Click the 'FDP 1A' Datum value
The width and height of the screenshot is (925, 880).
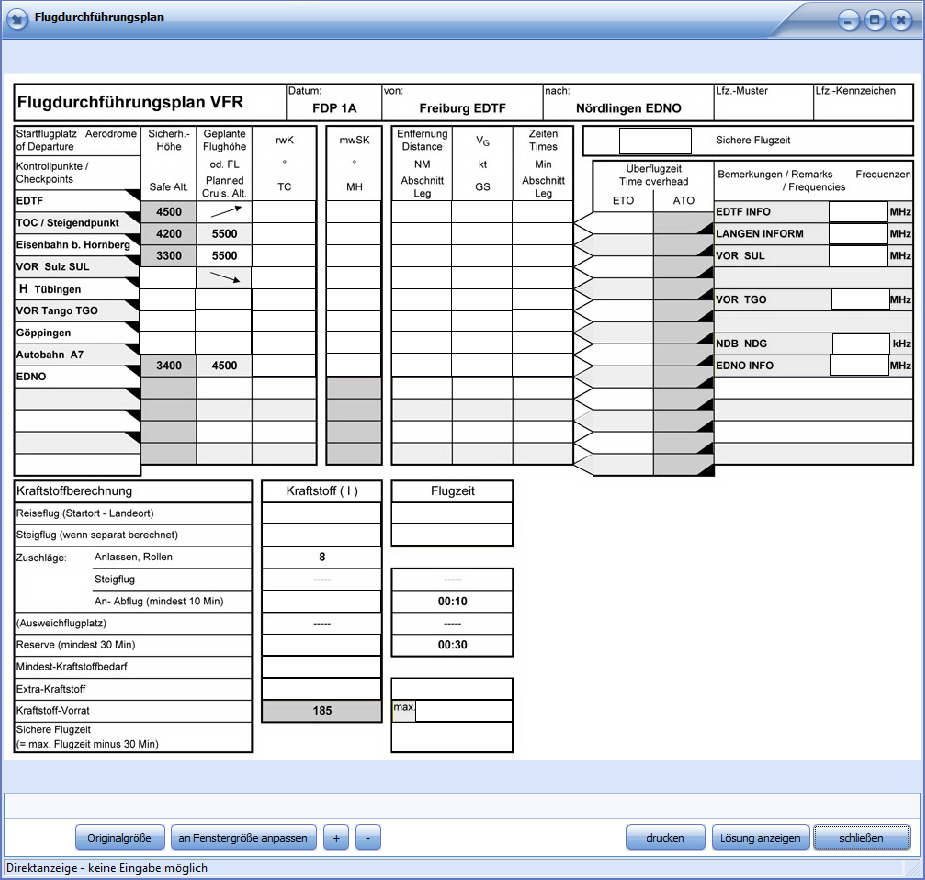(x=334, y=108)
